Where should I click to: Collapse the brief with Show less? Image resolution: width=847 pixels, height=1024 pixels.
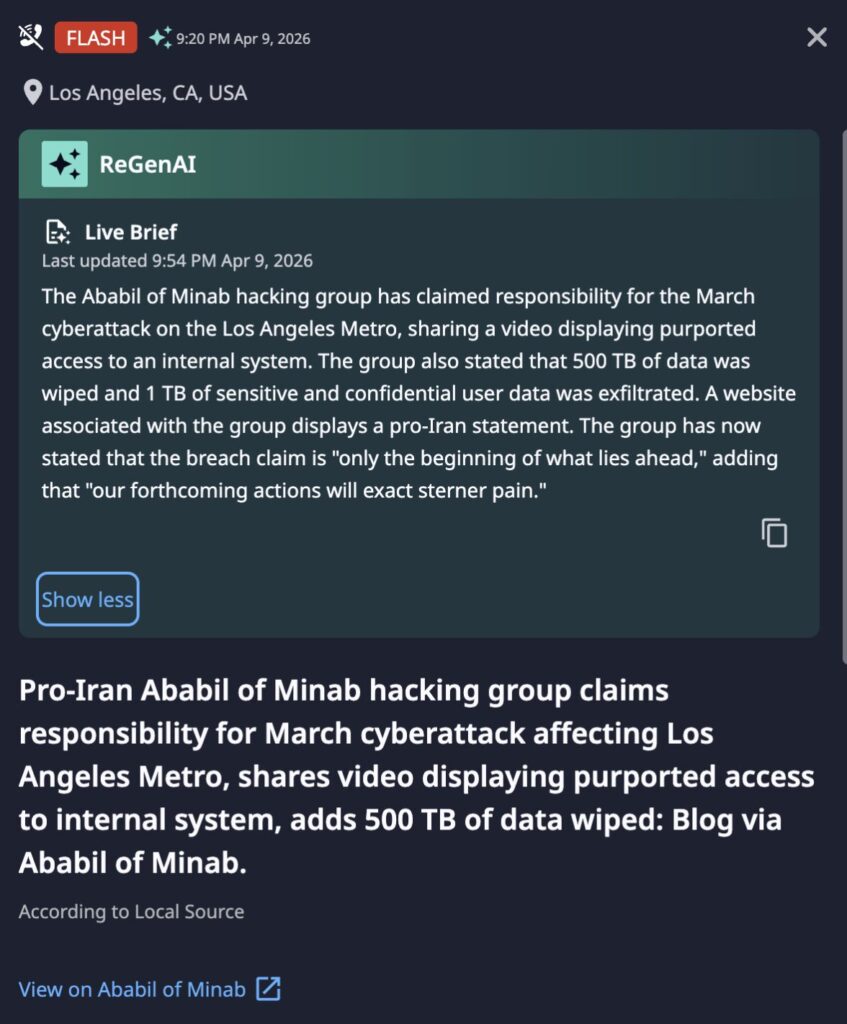87,599
